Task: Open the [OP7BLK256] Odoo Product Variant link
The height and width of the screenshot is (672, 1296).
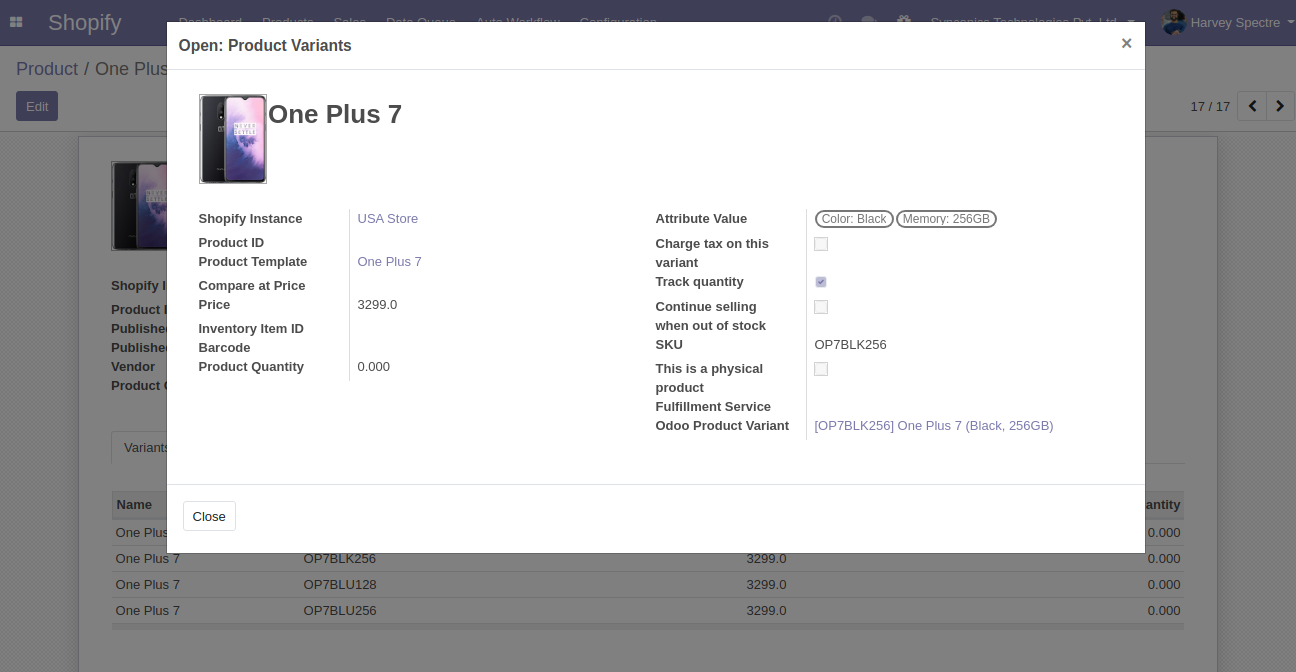Action: click(x=933, y=426)
